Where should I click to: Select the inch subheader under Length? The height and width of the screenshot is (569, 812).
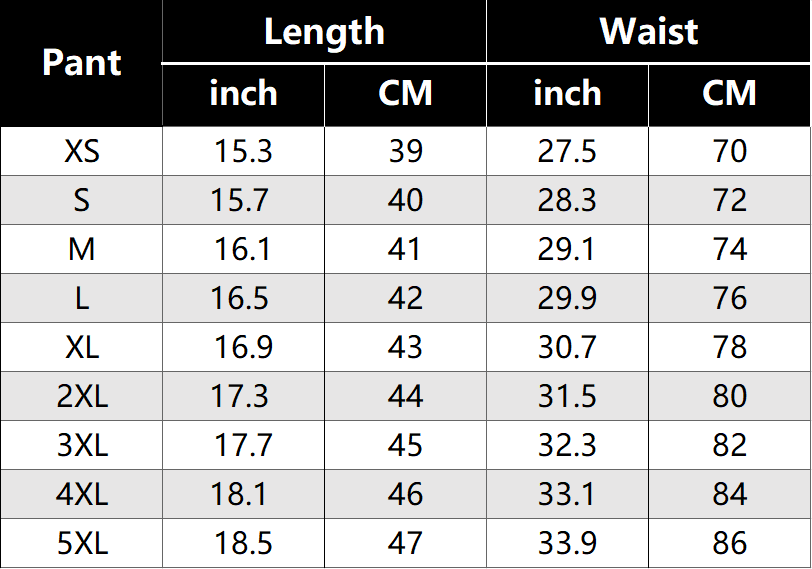coord(243,94)
